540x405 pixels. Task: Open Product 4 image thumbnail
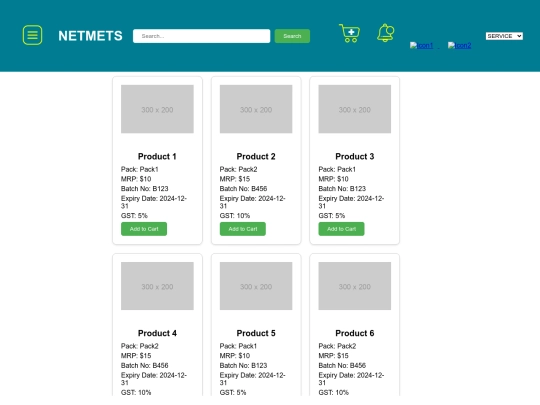pos(157,286)
